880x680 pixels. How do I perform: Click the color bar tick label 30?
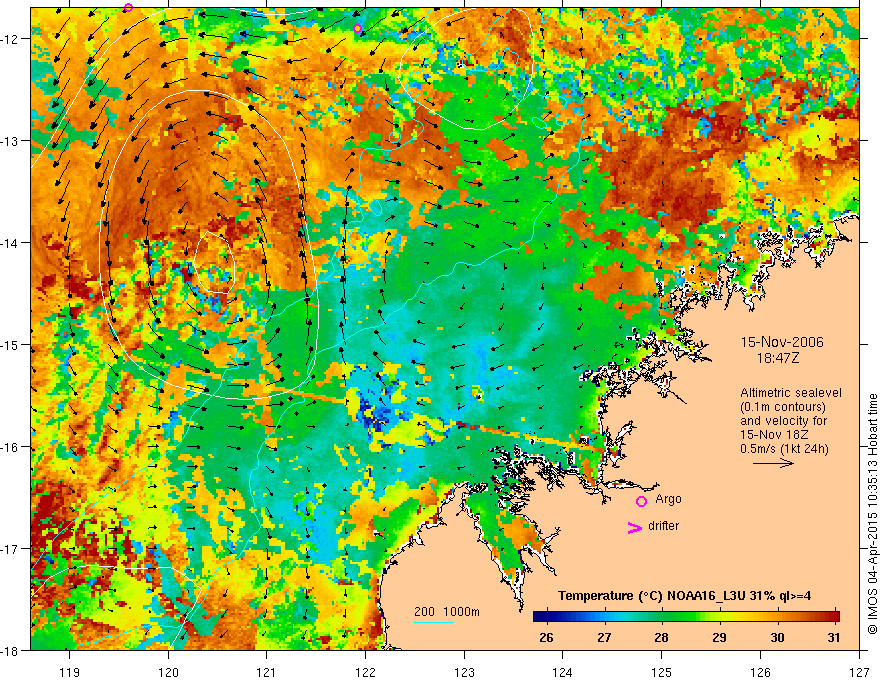[x=777, y=637]
